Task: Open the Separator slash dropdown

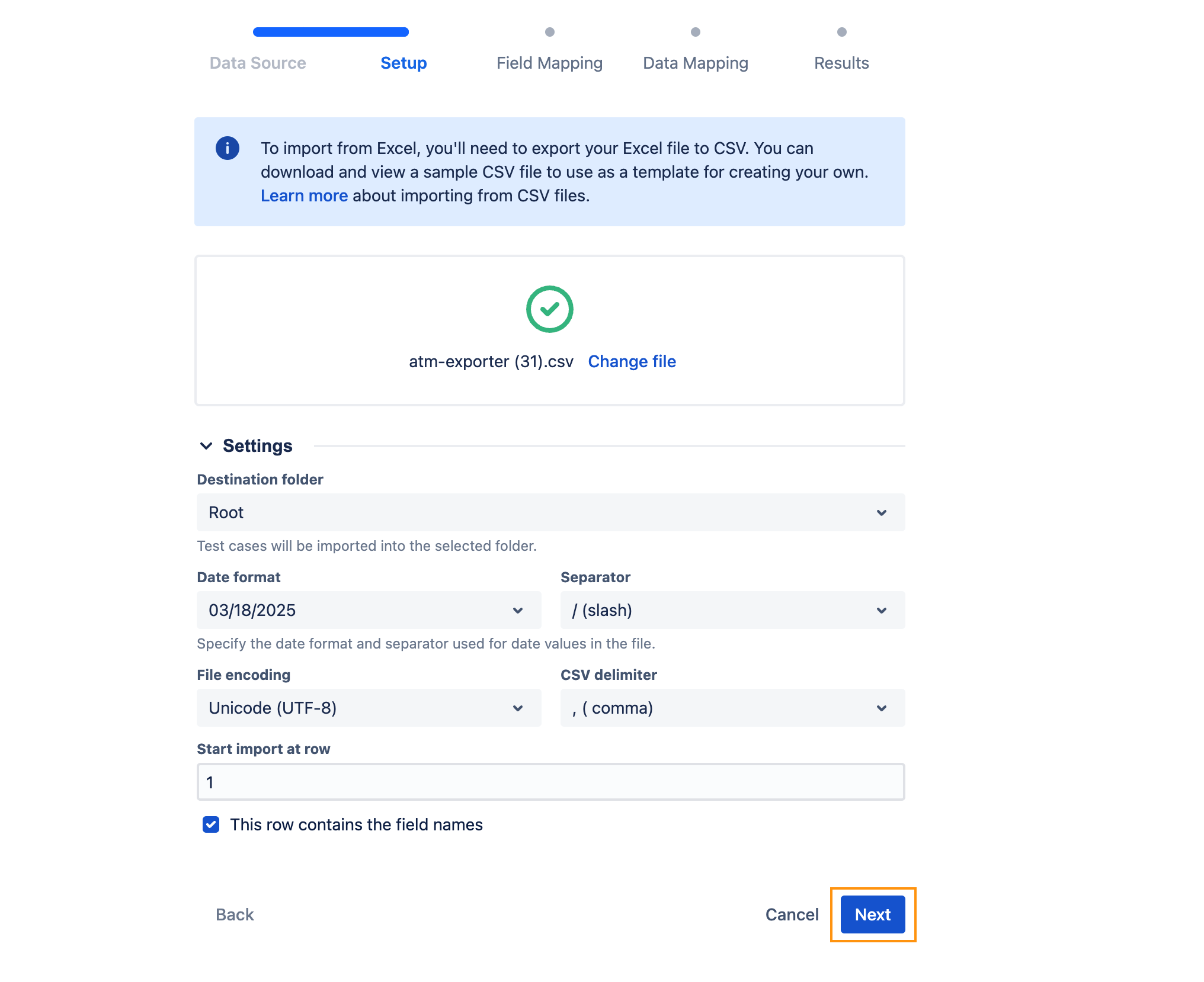Action: [x=732, y=610]
